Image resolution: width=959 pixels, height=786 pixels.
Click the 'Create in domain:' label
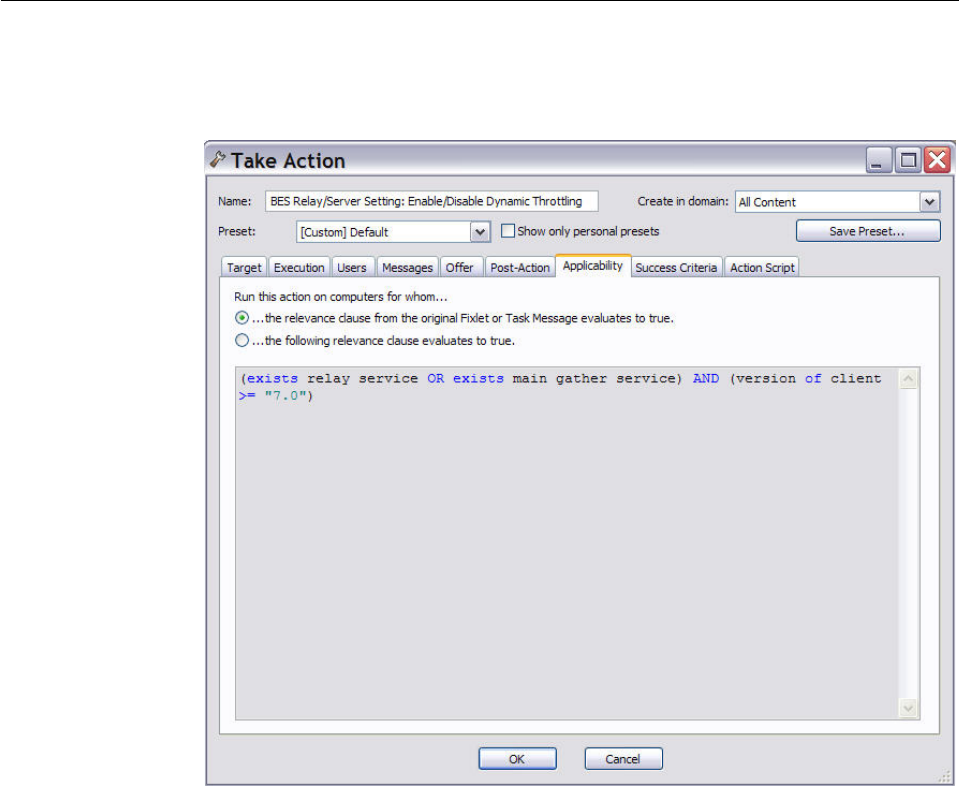tap(683, 201)
